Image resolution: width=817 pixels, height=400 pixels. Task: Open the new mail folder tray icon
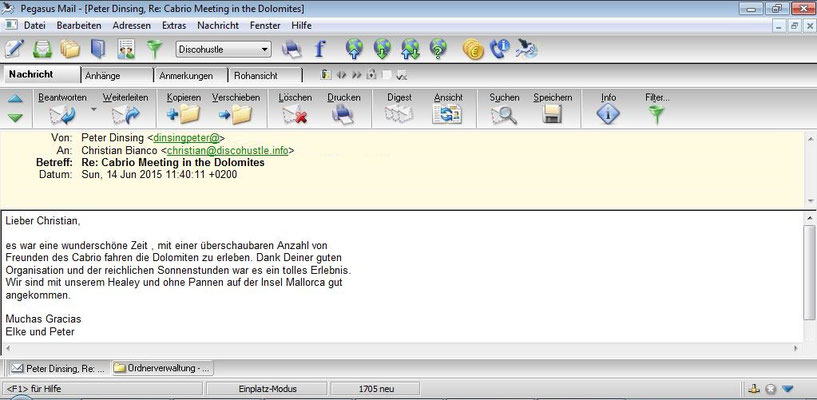tap(42, 49)
